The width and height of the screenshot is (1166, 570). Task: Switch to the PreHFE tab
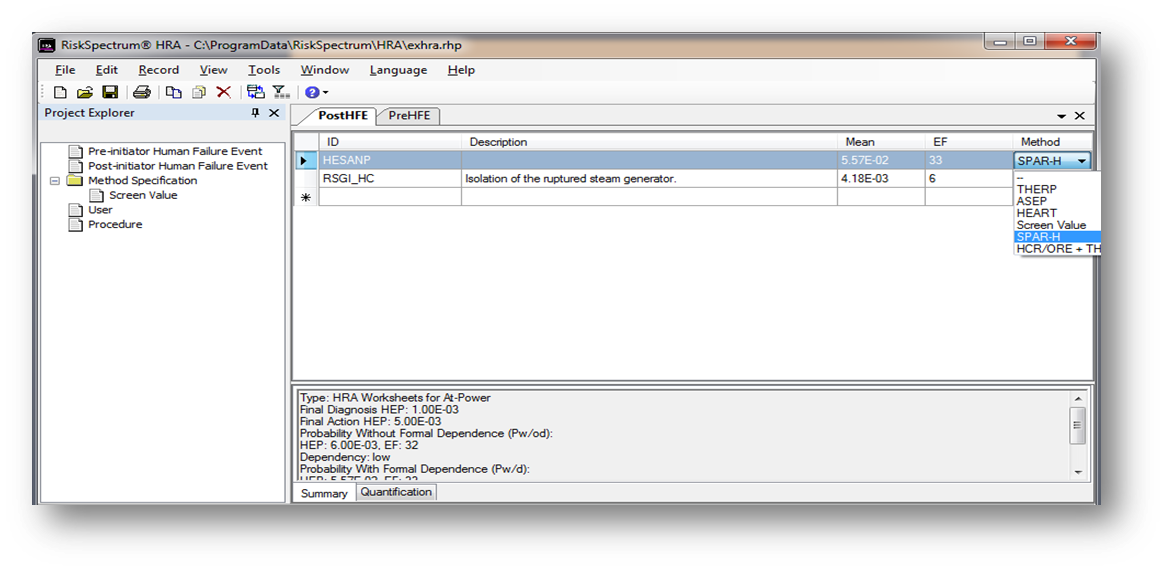tap(409, 115)
